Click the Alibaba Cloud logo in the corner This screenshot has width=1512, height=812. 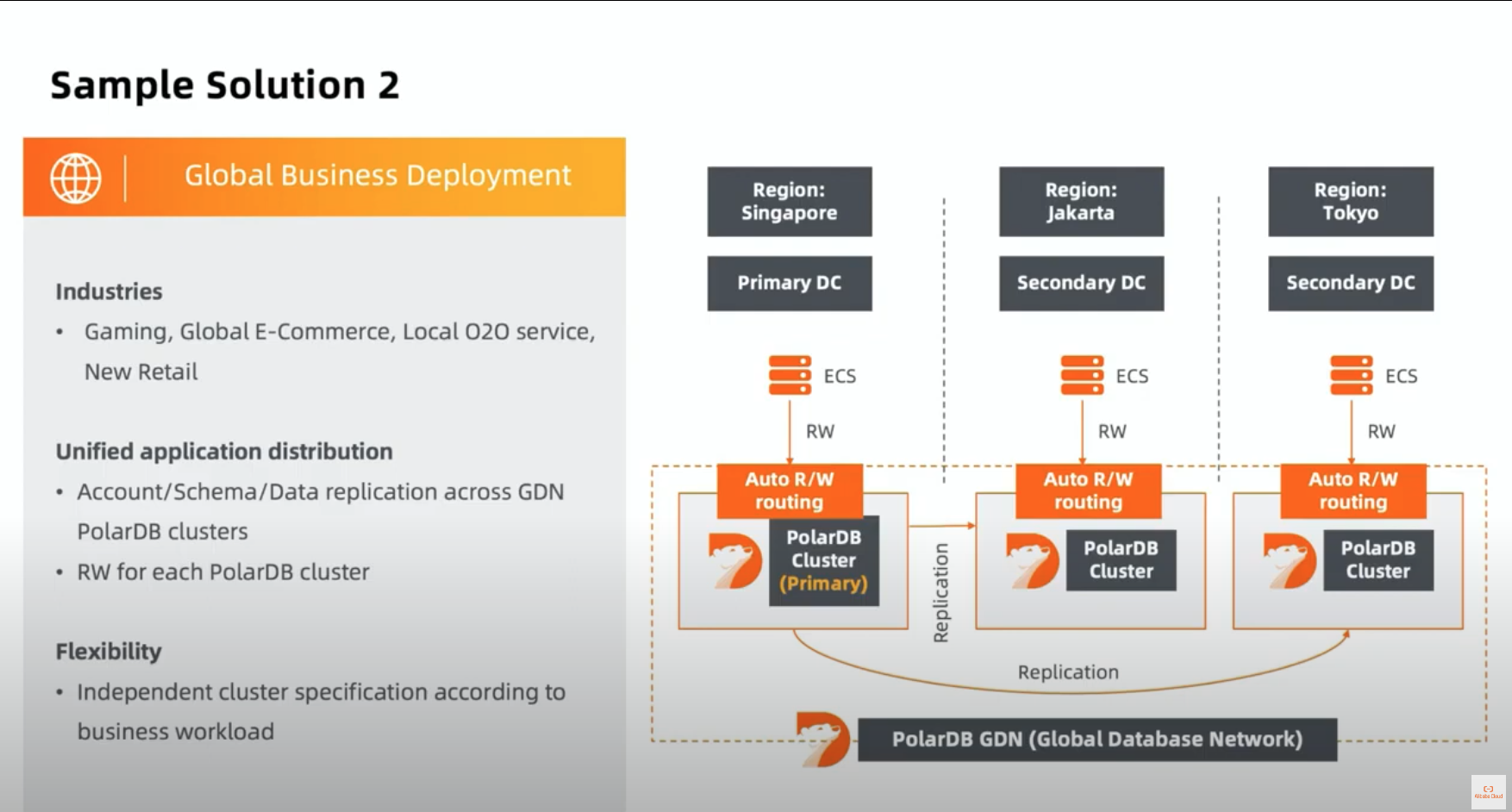tap(1489, 791)
